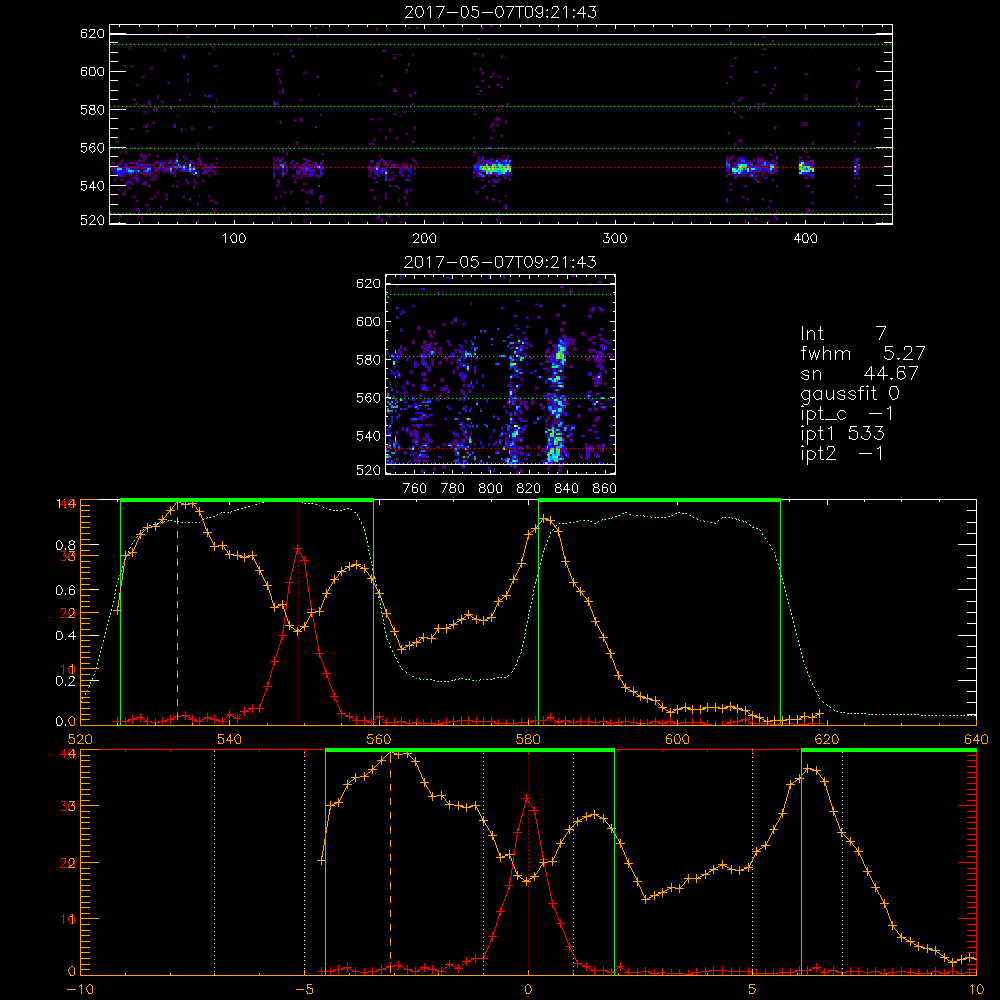Image resolution: width=1000 pixels, height=1000 pixels.
Task: Select the 'fwhm 5.27' readout
Action: click(862, 353)
